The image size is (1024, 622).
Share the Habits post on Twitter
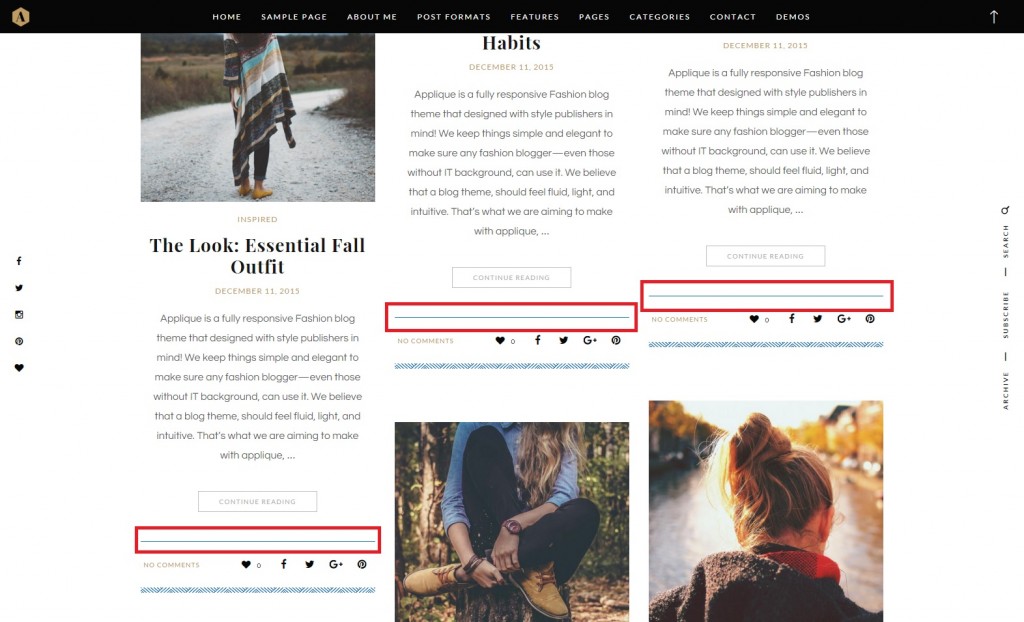(x=564, y=340)
